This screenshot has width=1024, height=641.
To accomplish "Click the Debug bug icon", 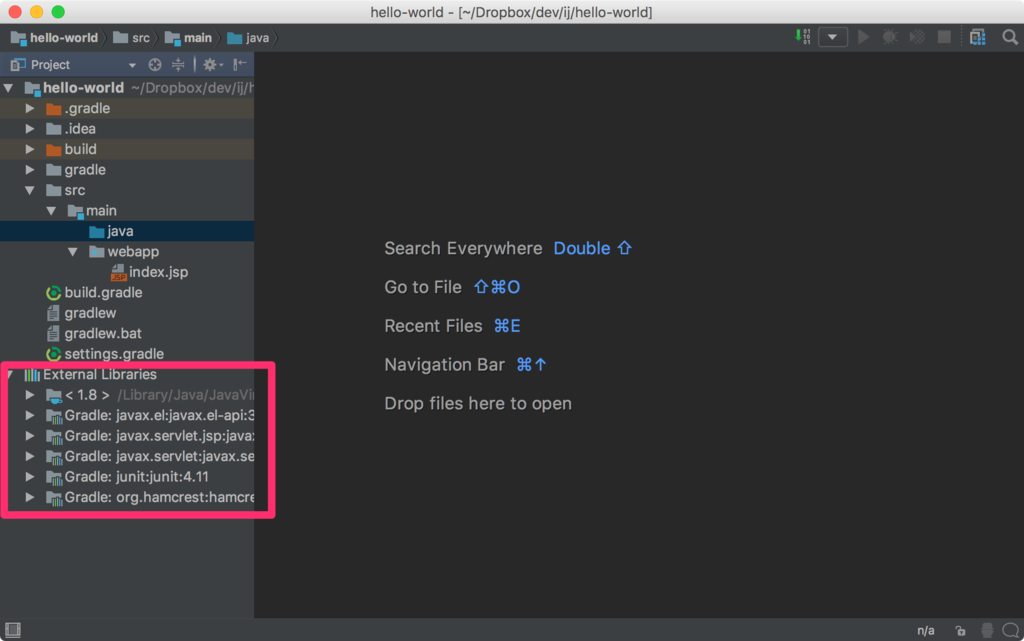I will tap(889, 37).
